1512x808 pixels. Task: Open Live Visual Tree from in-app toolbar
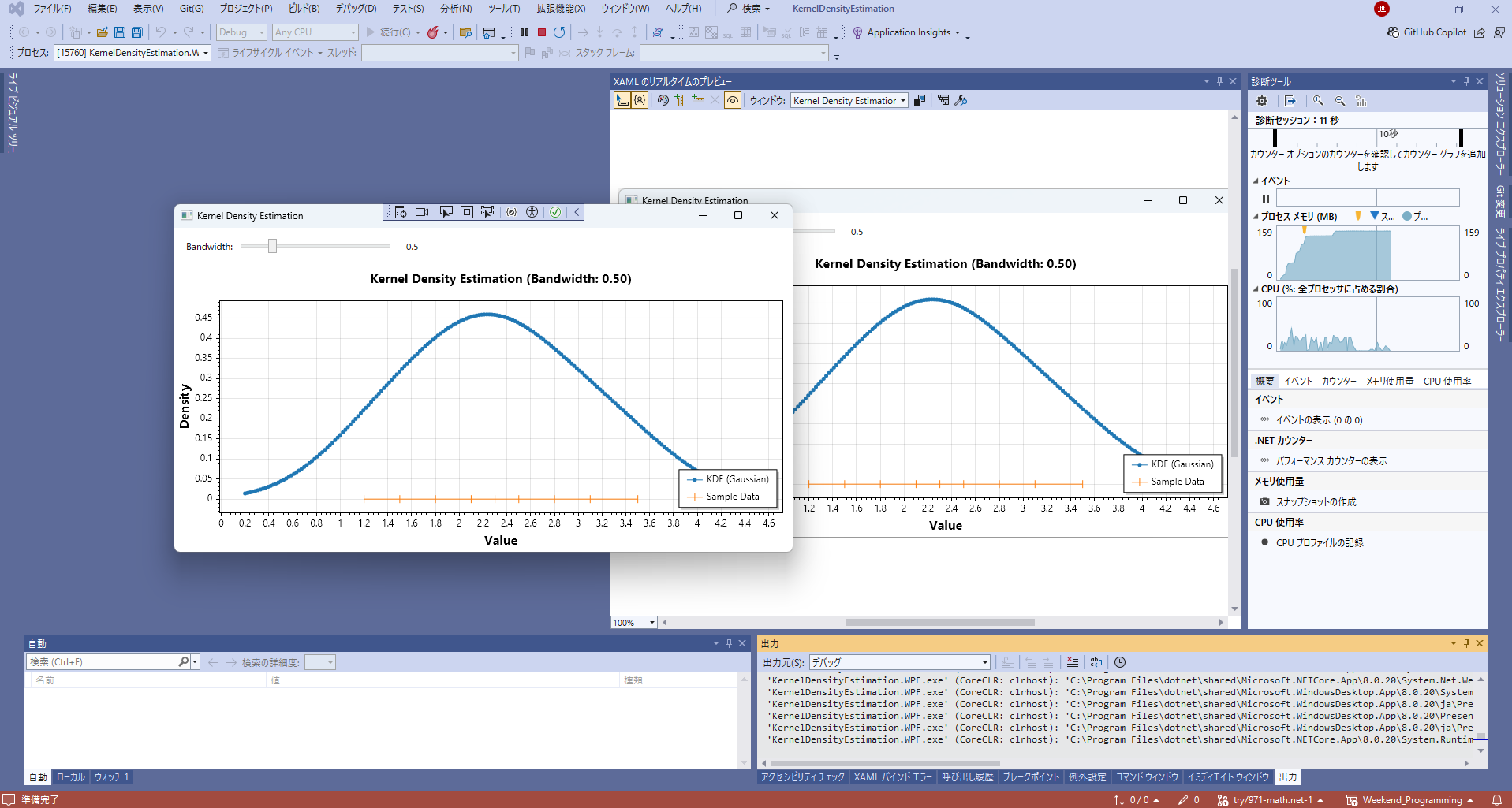(401, 212)
